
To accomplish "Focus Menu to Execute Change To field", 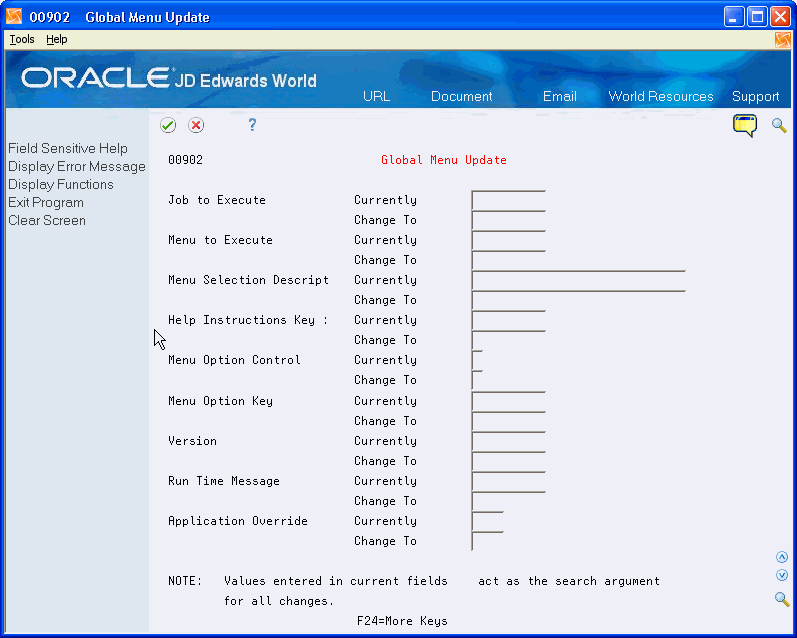I will pos(508,260).
